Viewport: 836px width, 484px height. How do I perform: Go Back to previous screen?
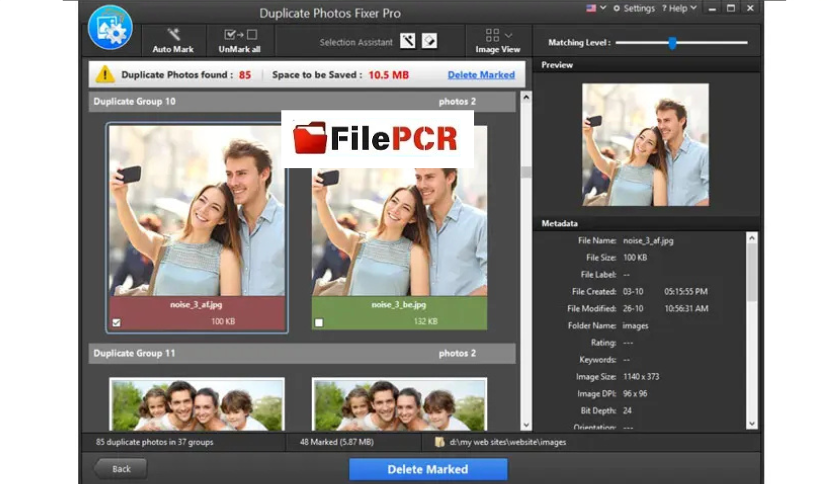click(121, 469)
